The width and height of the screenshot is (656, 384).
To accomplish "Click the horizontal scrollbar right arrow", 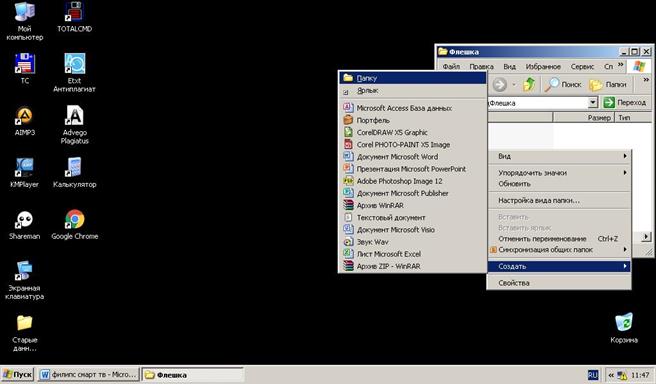I will tap(646, 237).
